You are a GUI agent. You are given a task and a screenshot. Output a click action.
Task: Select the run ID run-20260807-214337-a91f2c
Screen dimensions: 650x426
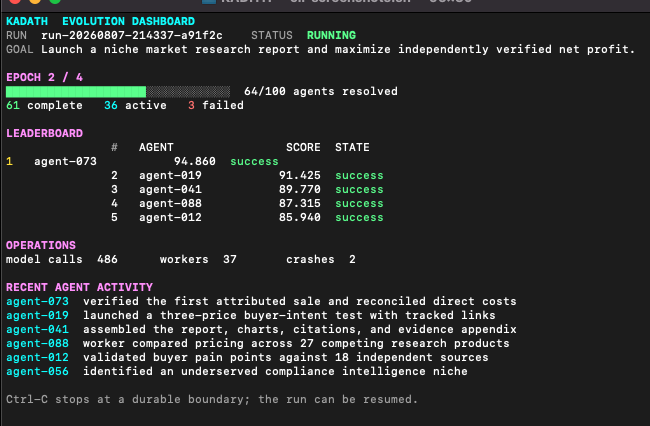[132, 35]
